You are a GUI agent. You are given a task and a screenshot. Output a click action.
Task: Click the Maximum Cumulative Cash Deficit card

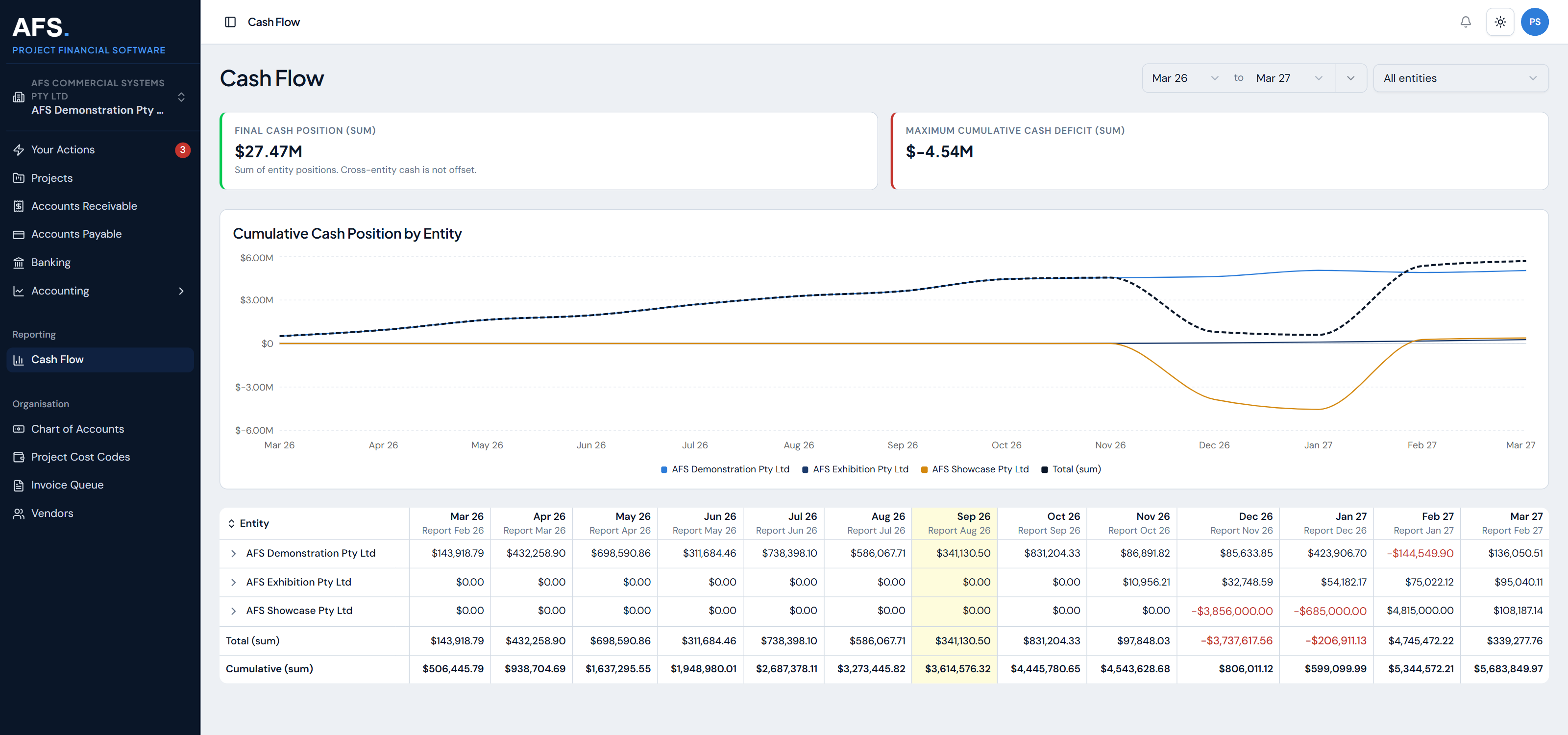(1219, 150)
